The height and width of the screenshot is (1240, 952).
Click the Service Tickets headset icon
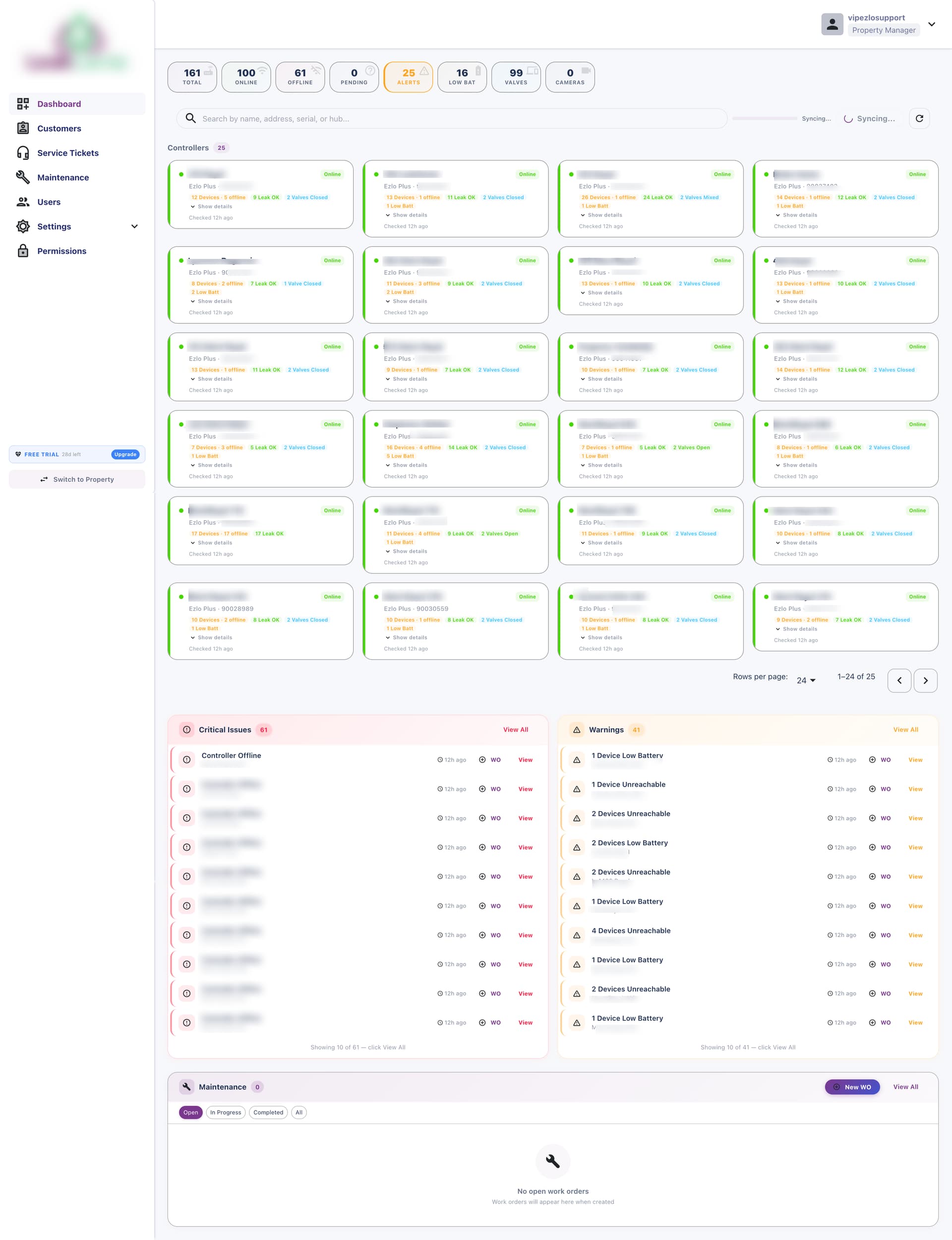23,153
